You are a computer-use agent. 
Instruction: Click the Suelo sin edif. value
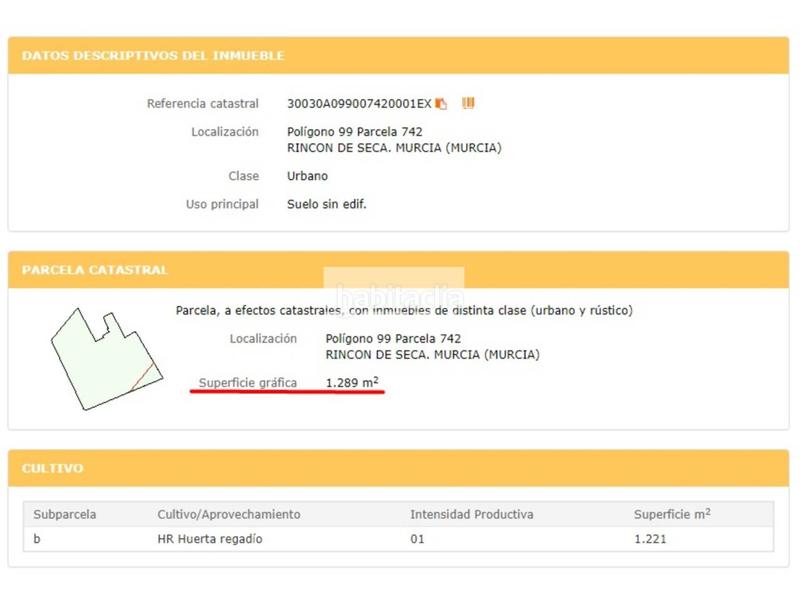[x=327, y=204]
